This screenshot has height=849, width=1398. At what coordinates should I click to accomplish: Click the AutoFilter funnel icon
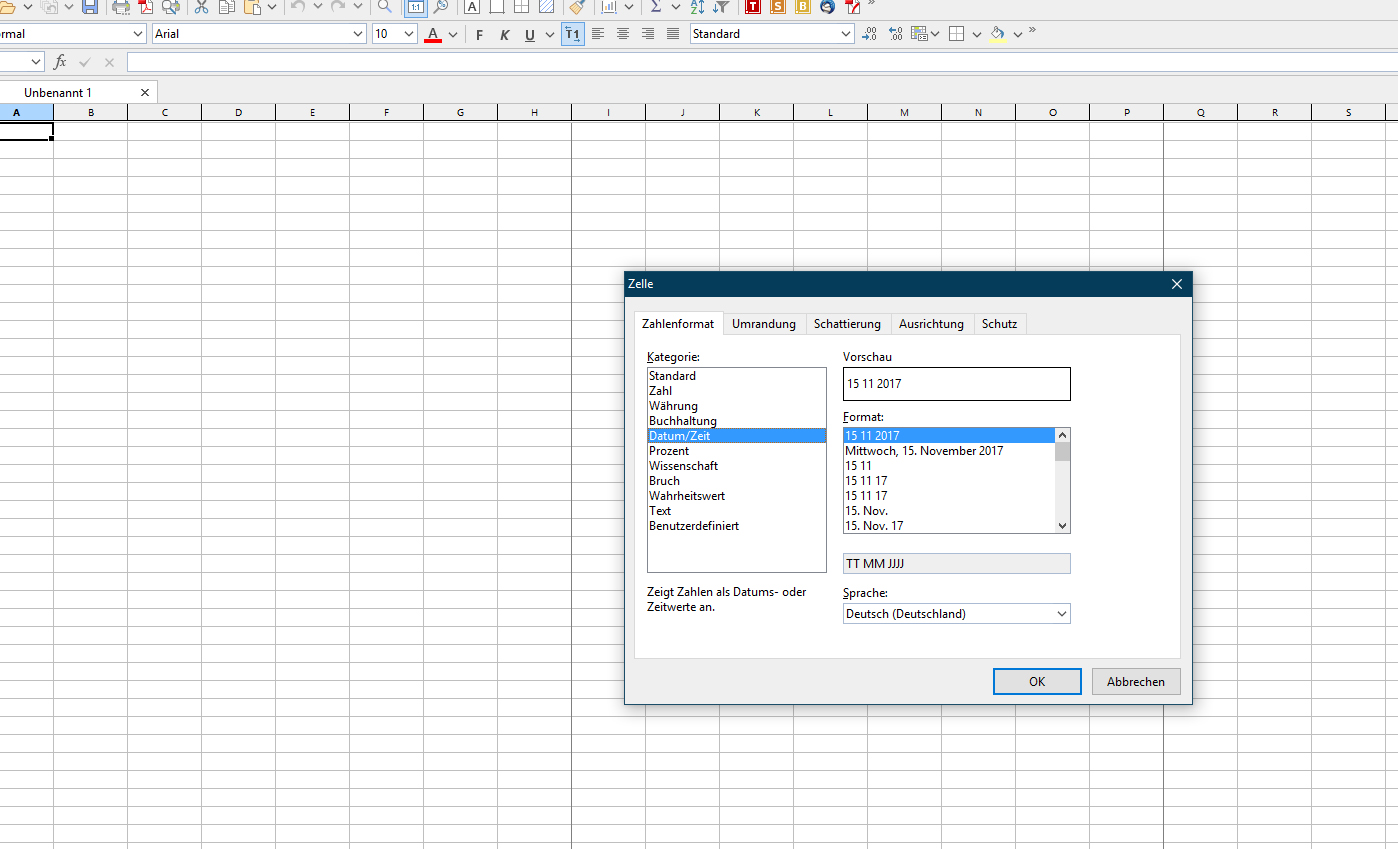[720, 7]
